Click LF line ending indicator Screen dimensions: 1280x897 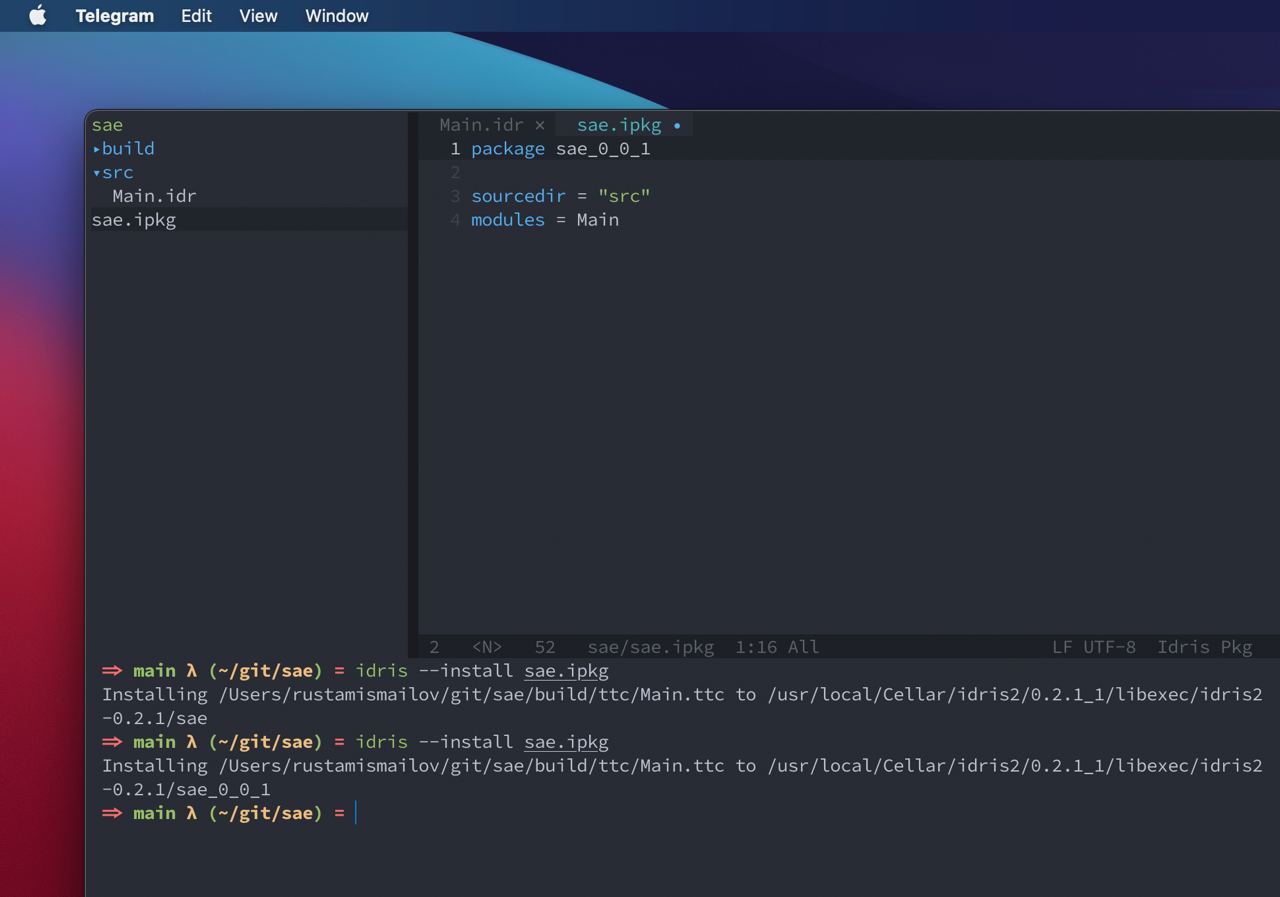click(x=1062, y=647)
